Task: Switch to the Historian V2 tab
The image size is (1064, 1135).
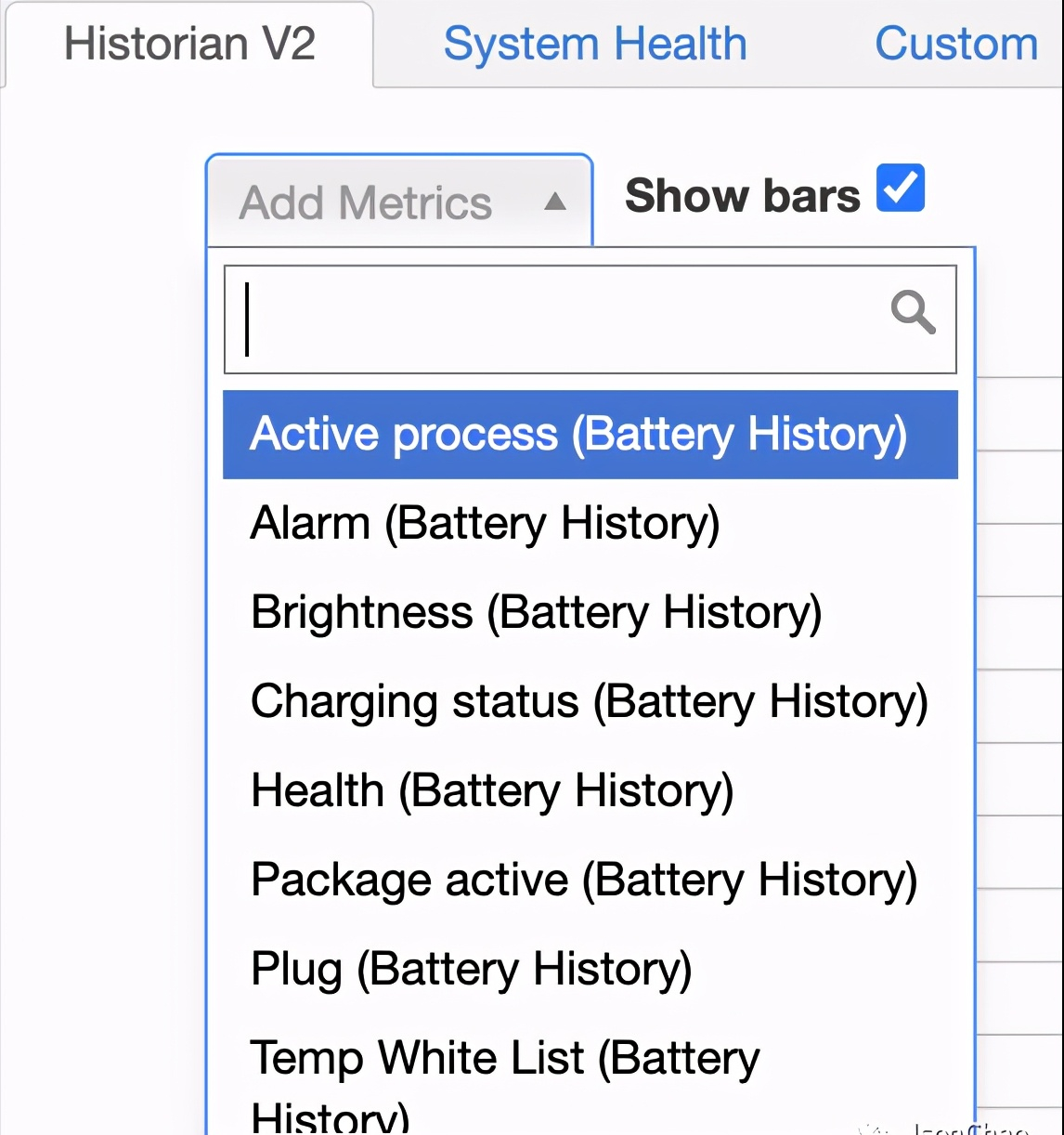Action: [x=189, y=45]
